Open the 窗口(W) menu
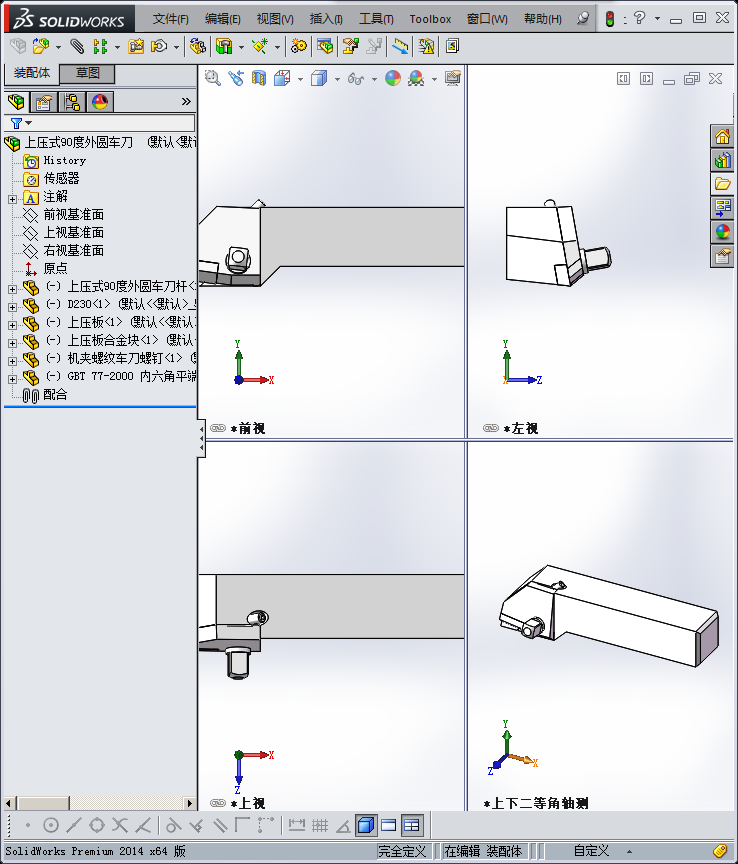This screenshot has height=864, width=738. tap(487, 19)
